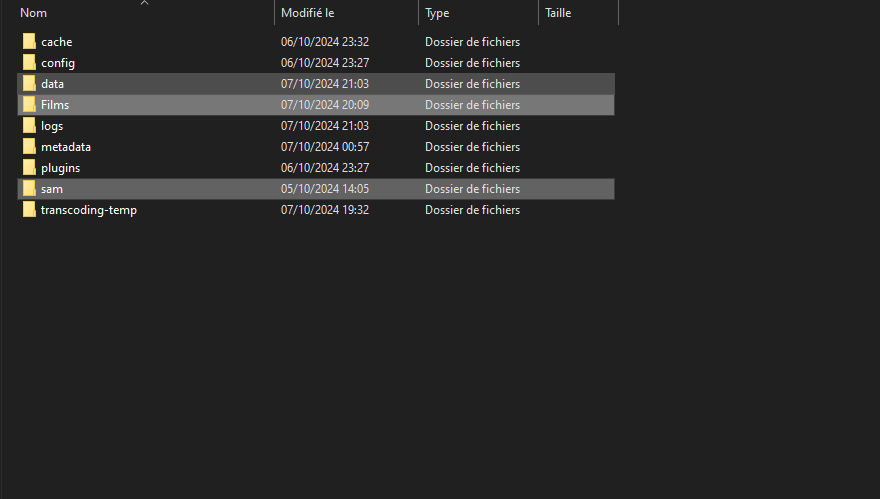The image size is (880, 499).
Task: Click date 06/10/2024 23:27 of plugins
Action: pos(325,168)
